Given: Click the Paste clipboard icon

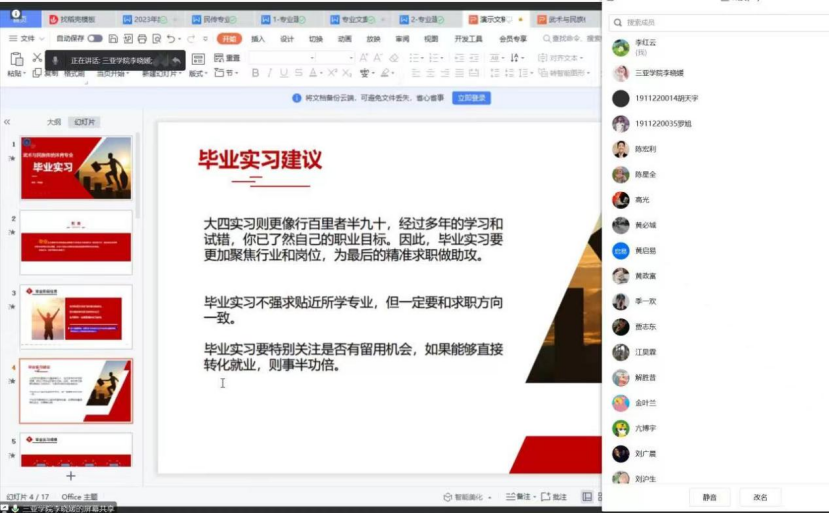Looking at the screenshot, I should coord(15,59).
